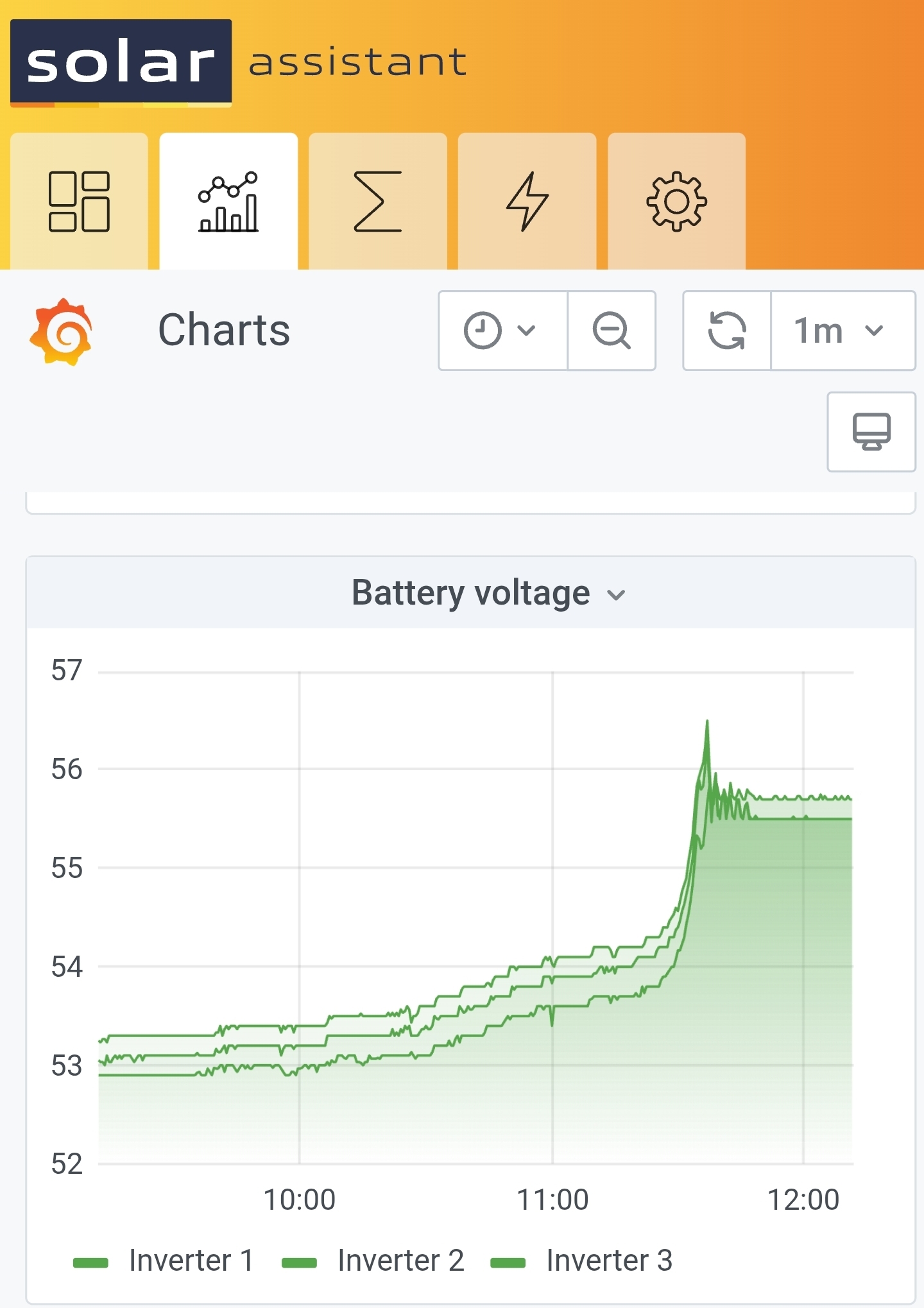Click the Inverter 3 green color swatch
924x1308 pixels.
pyautogui.click(x=508, y=1262)
